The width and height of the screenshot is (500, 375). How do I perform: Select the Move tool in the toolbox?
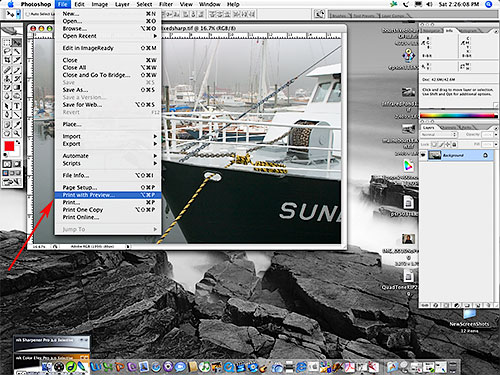tap(17, 43)
